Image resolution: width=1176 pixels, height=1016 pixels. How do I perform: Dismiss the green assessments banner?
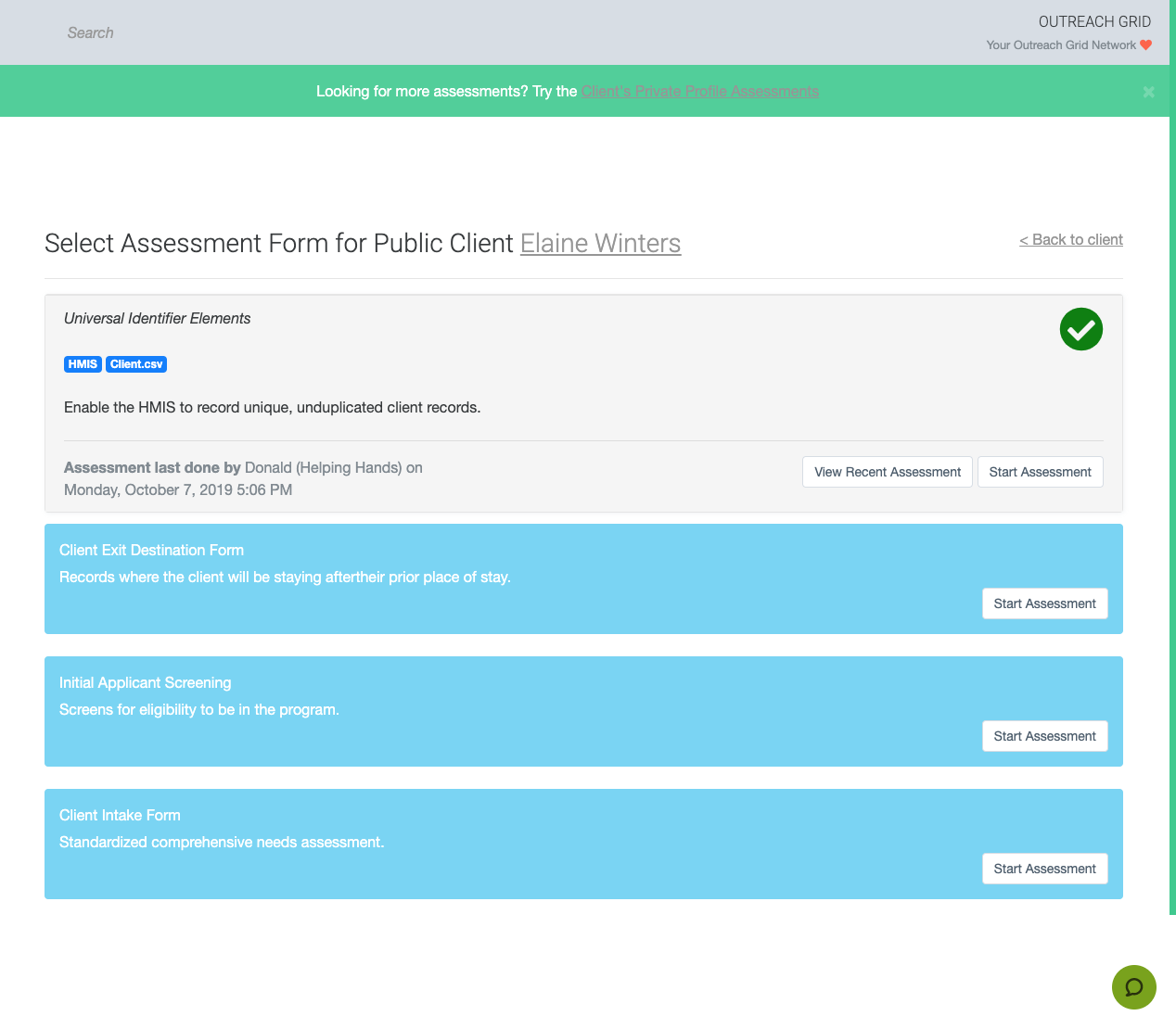1148,92
